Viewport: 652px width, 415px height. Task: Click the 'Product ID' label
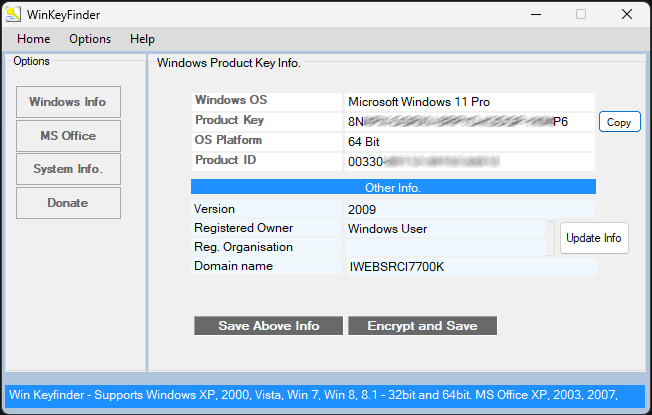click(225, 160)
